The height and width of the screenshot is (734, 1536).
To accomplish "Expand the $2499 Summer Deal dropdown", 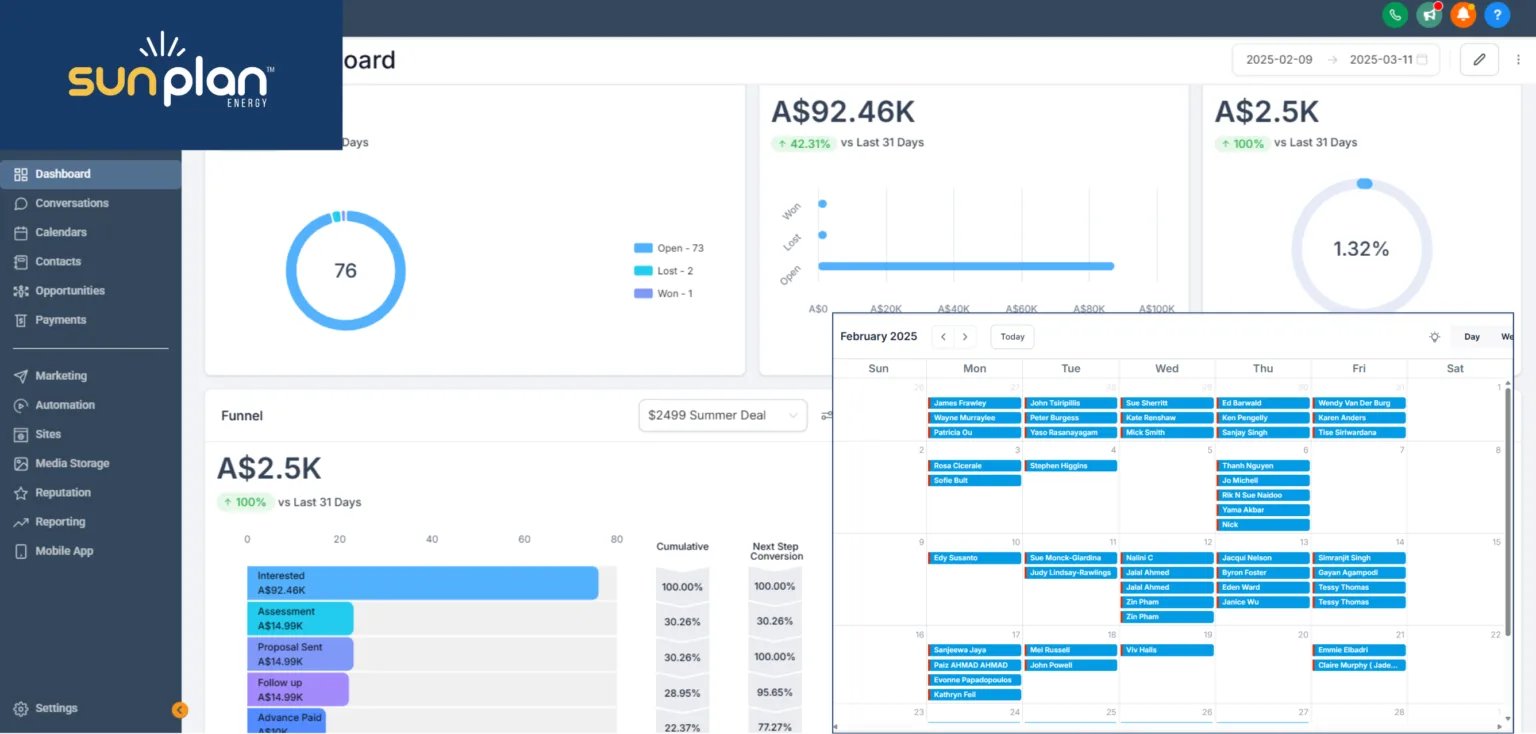I will [722, 415].
